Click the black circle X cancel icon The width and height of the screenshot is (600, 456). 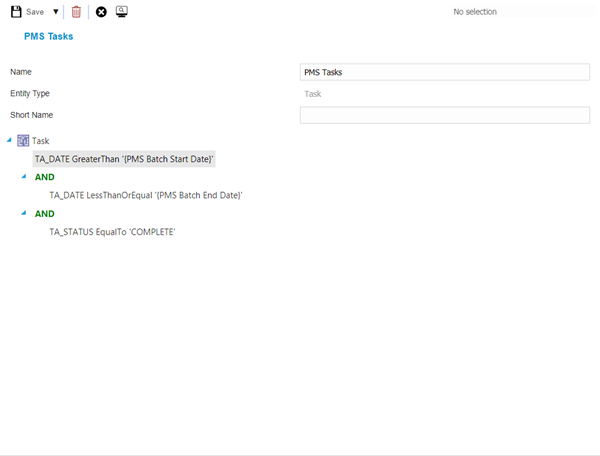pyautogui.click(x=101, y=12)
